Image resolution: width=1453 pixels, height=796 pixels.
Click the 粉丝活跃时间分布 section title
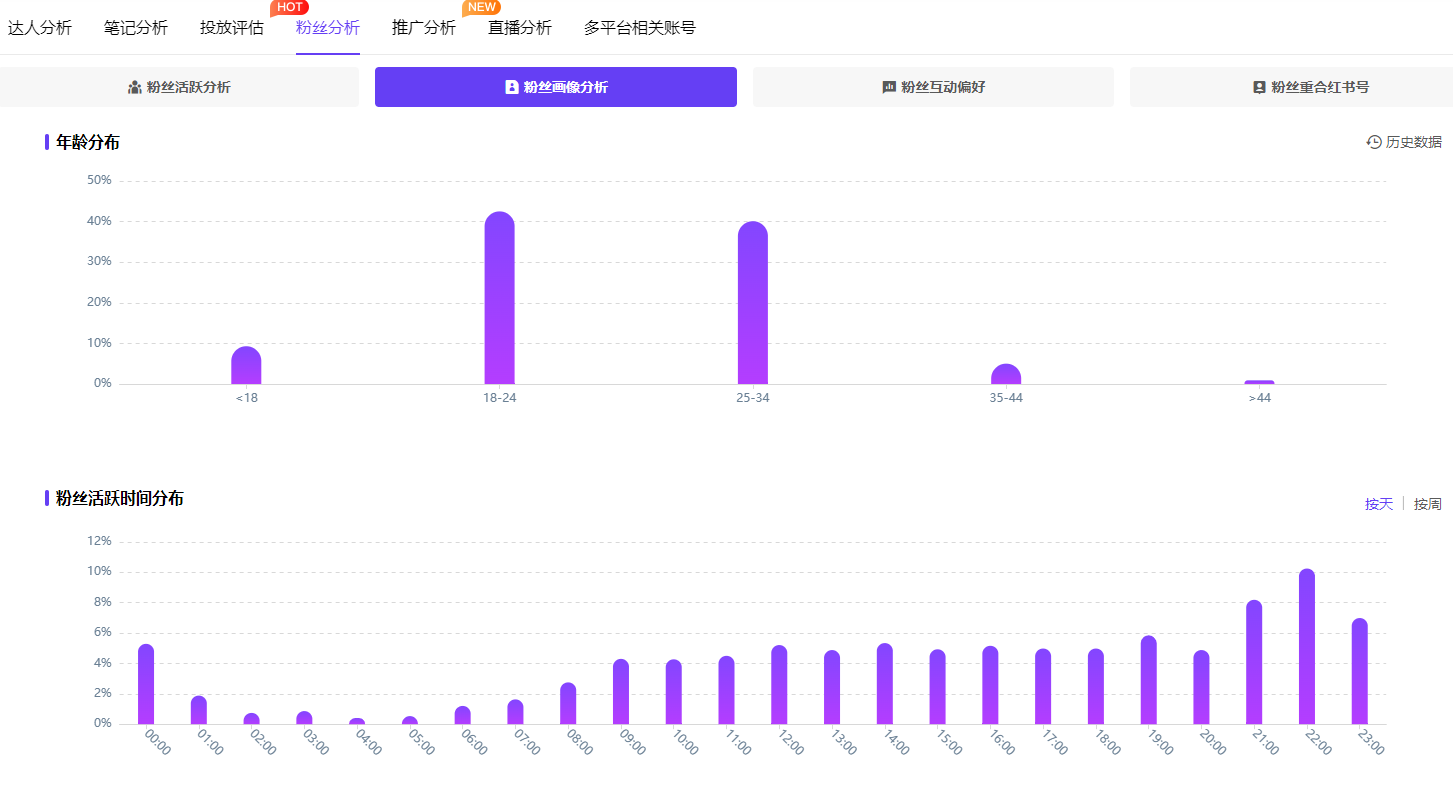point(120,498)
